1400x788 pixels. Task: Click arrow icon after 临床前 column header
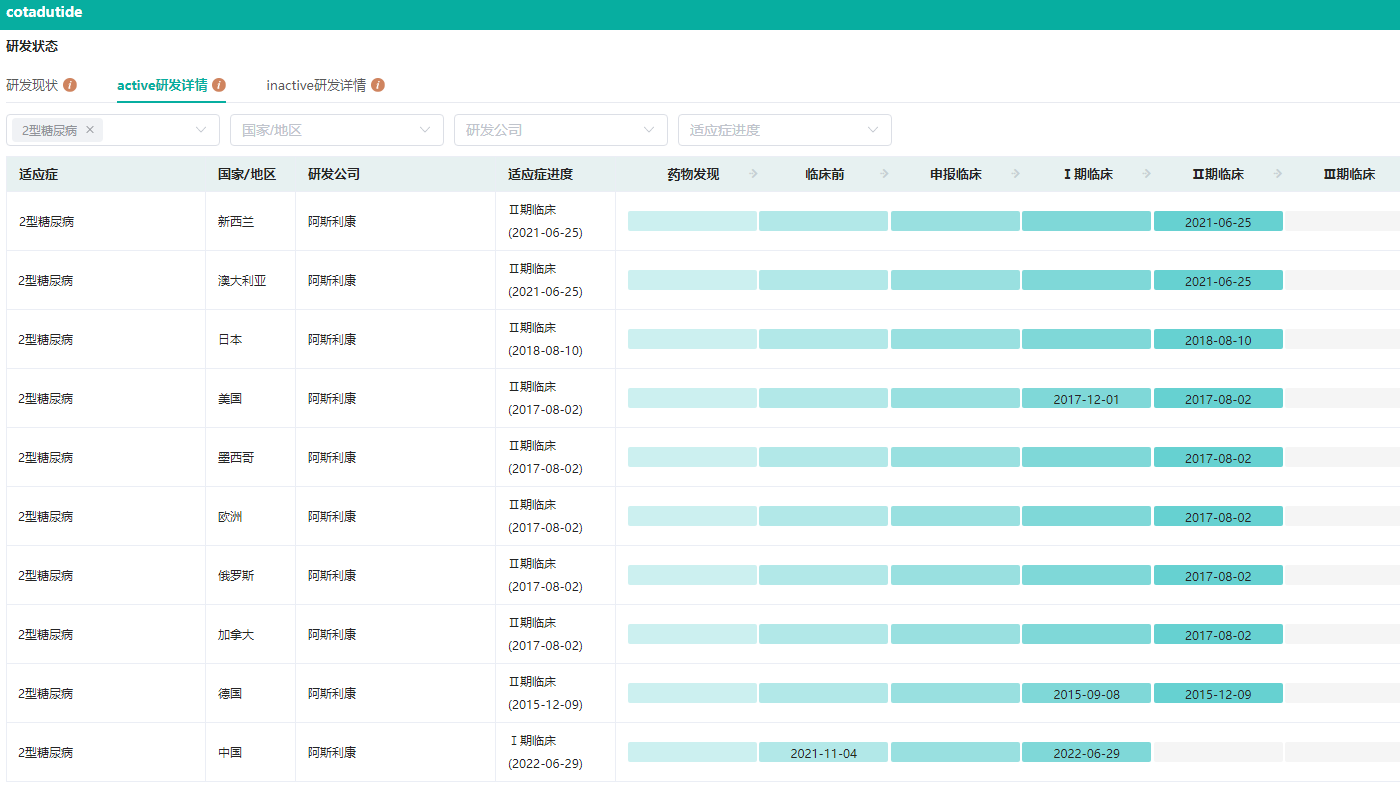[884, 174]
